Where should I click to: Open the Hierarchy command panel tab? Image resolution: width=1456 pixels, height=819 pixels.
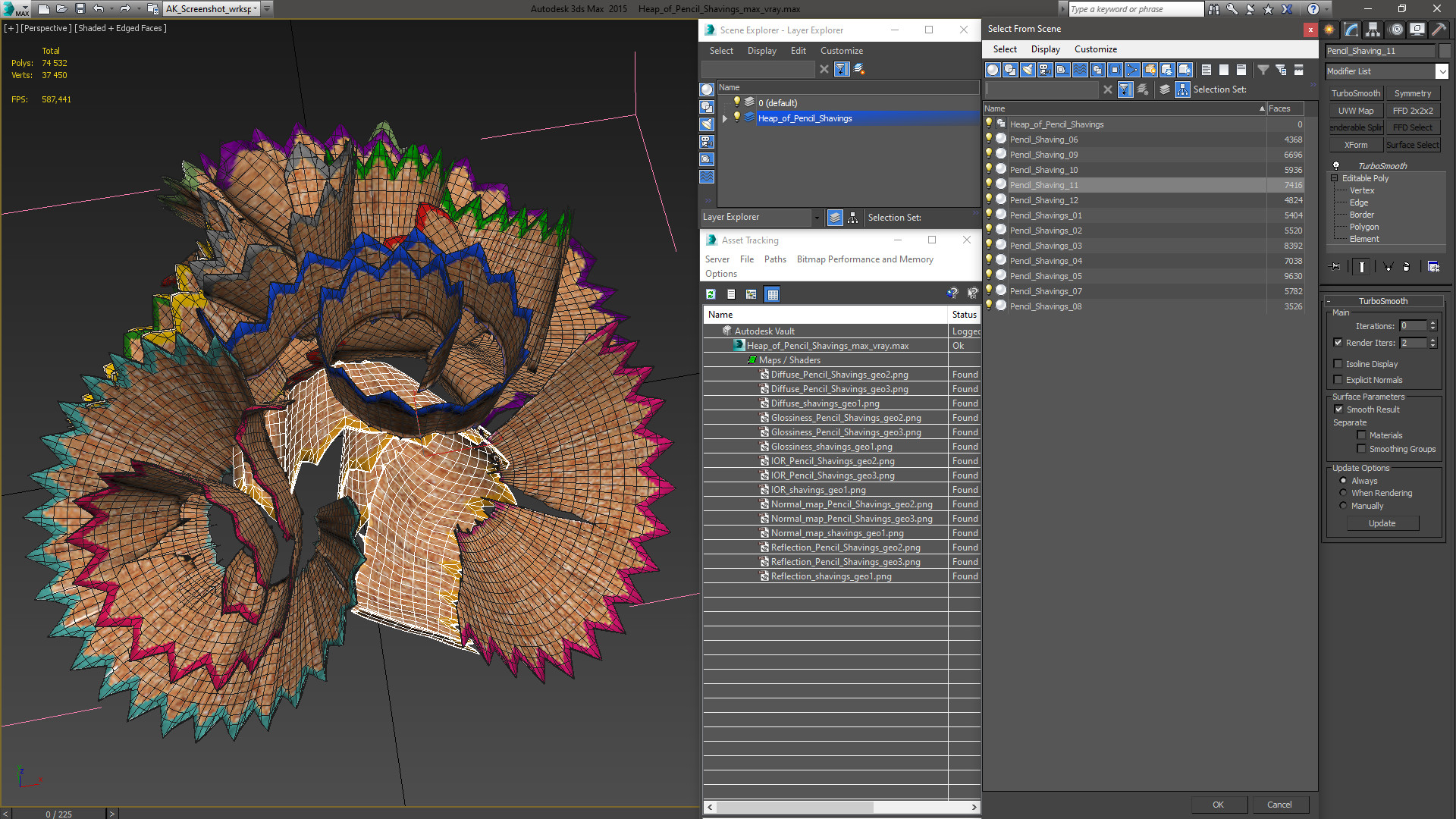tap(1373, 30)
